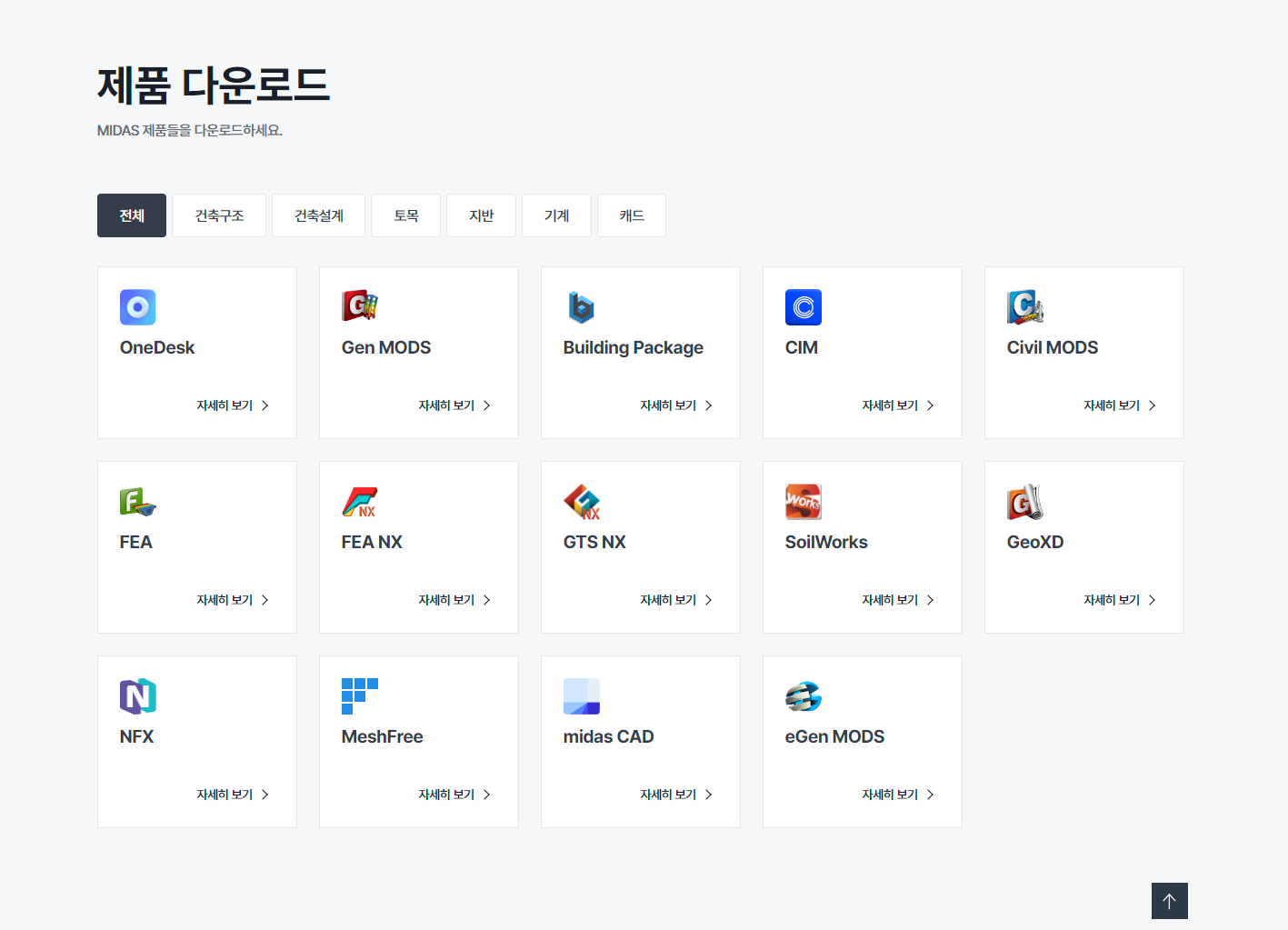The width and height of the screenshot is (1288, 930).
Task: Open 자세히 보기 link for FEA NX
Action: pyautogui.click(x=454, y=600)
